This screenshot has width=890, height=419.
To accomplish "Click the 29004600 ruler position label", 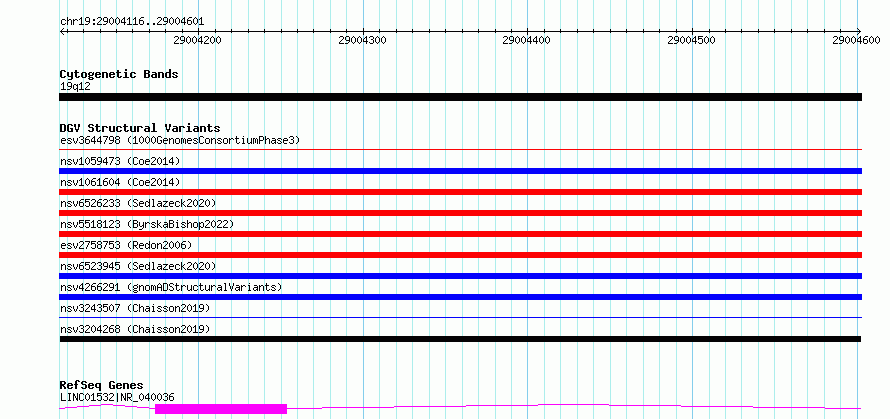I will tap(856, 40).
